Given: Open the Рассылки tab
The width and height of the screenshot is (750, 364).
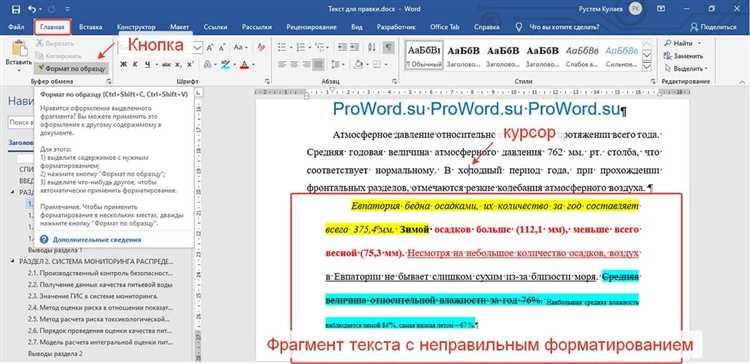Looking at the screenshot, I should 257,27.
